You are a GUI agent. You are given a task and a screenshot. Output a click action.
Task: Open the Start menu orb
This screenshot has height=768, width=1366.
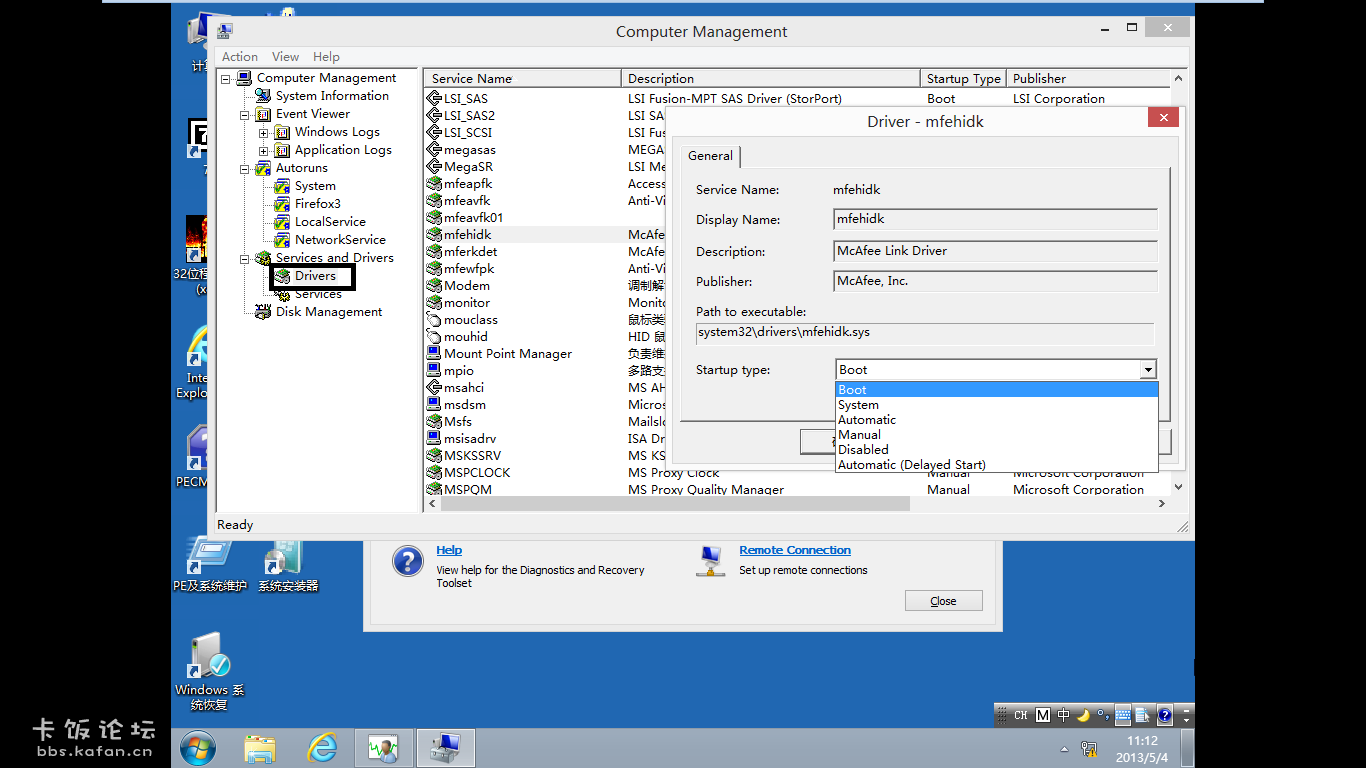pos(198,747)
